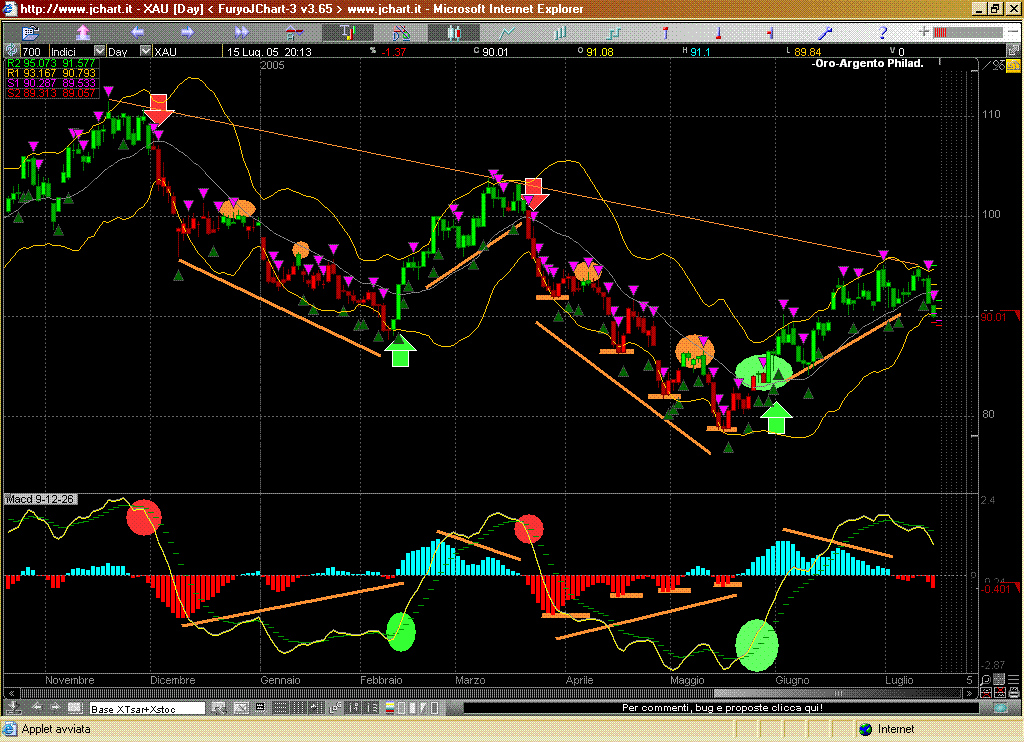Image resolution: width=1024 pixels, height=742 pixels.
Task: Open the Indici category dropdown
Action: coord(99,51)
